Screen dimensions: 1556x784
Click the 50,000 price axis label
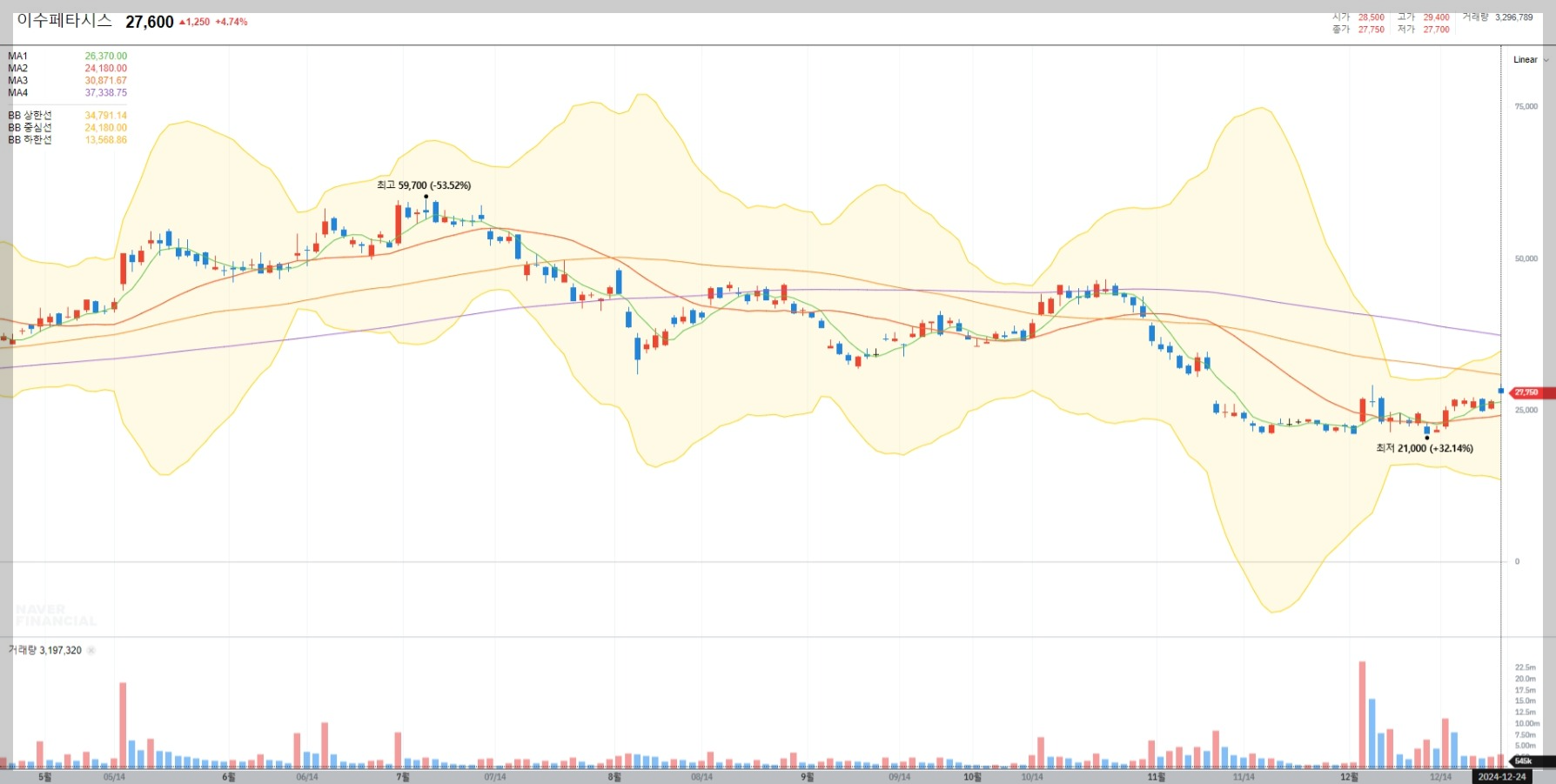pos(1526,258)
